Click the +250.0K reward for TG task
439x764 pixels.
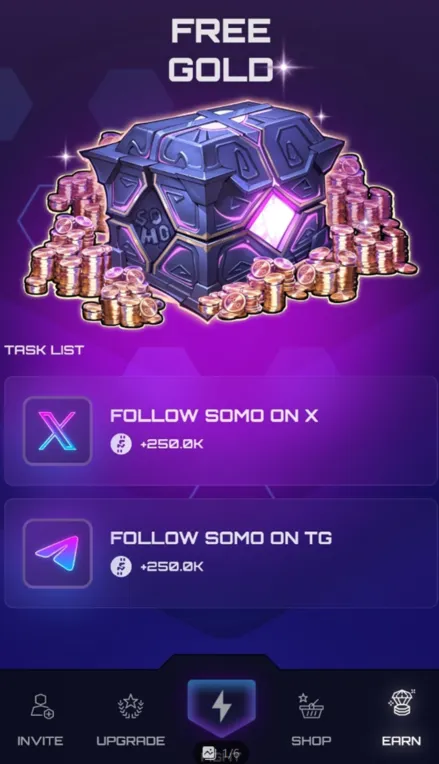pos(172,567)
